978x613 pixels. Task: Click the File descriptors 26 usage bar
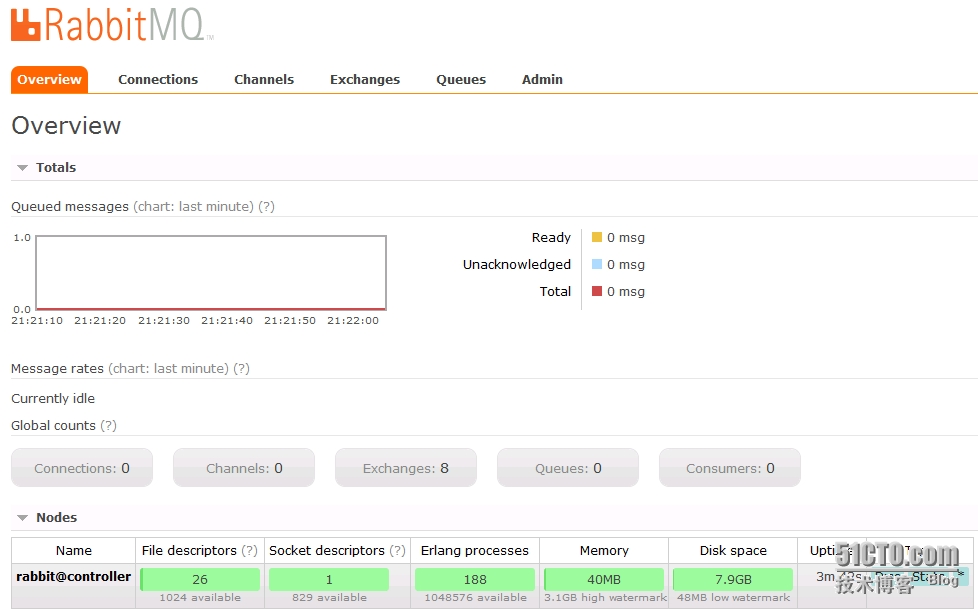200,579
